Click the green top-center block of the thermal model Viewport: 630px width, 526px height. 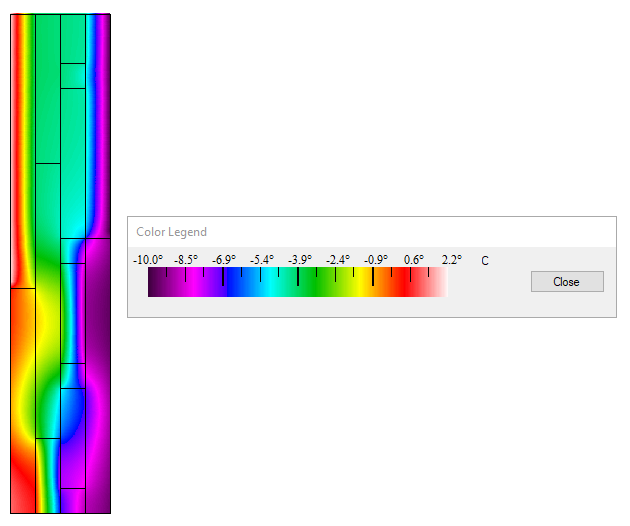pos(47,90)
